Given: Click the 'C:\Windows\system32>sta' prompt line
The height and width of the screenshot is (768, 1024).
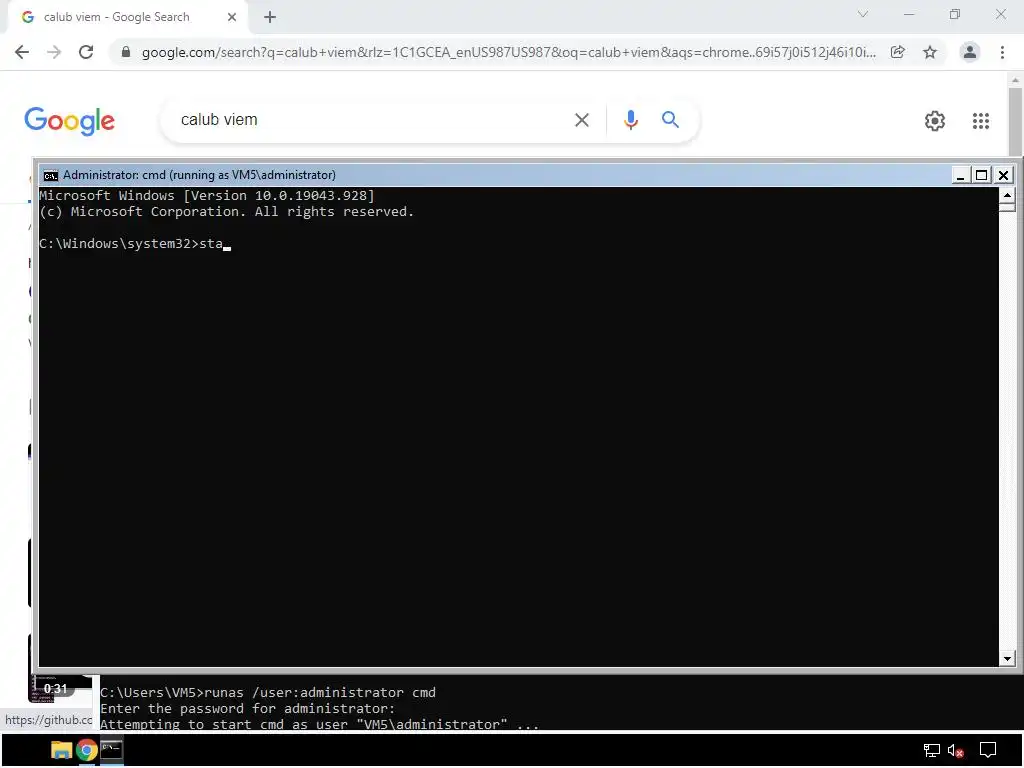Looking at the screenshot, I should pos(135,244).
